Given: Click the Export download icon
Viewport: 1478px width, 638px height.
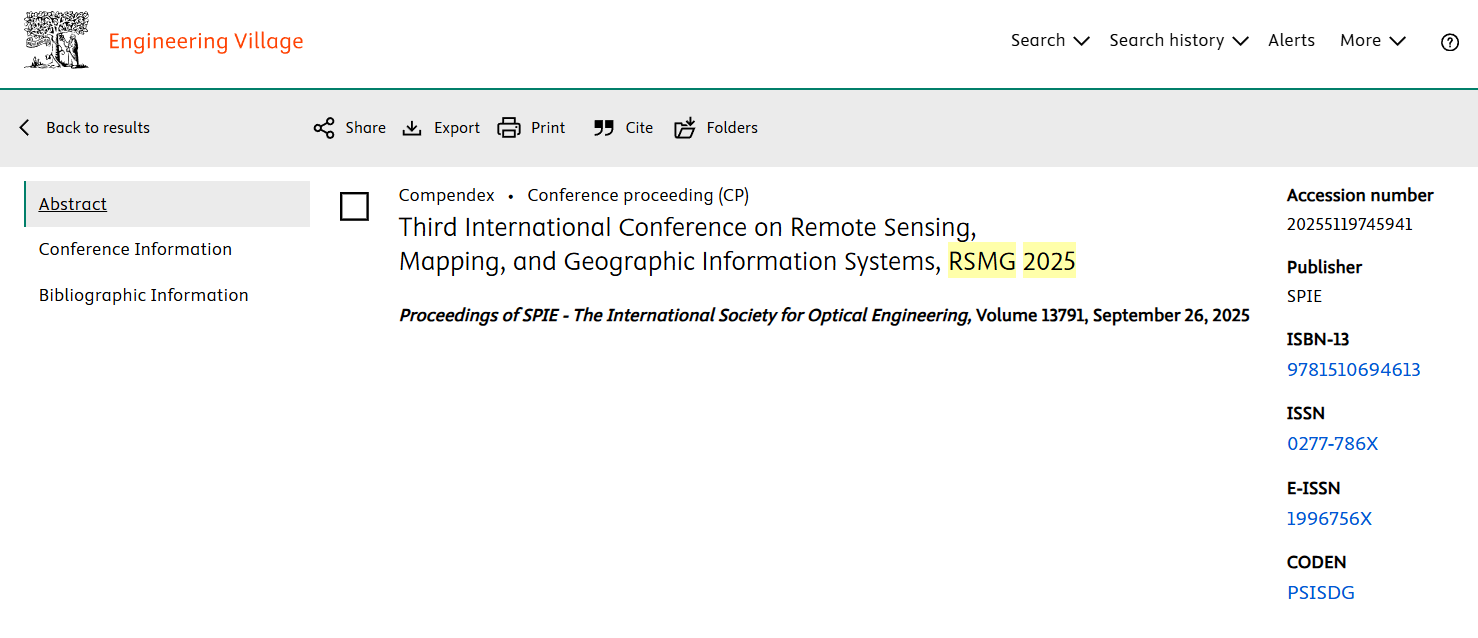Looking at the screenshot, I should 412,128.
